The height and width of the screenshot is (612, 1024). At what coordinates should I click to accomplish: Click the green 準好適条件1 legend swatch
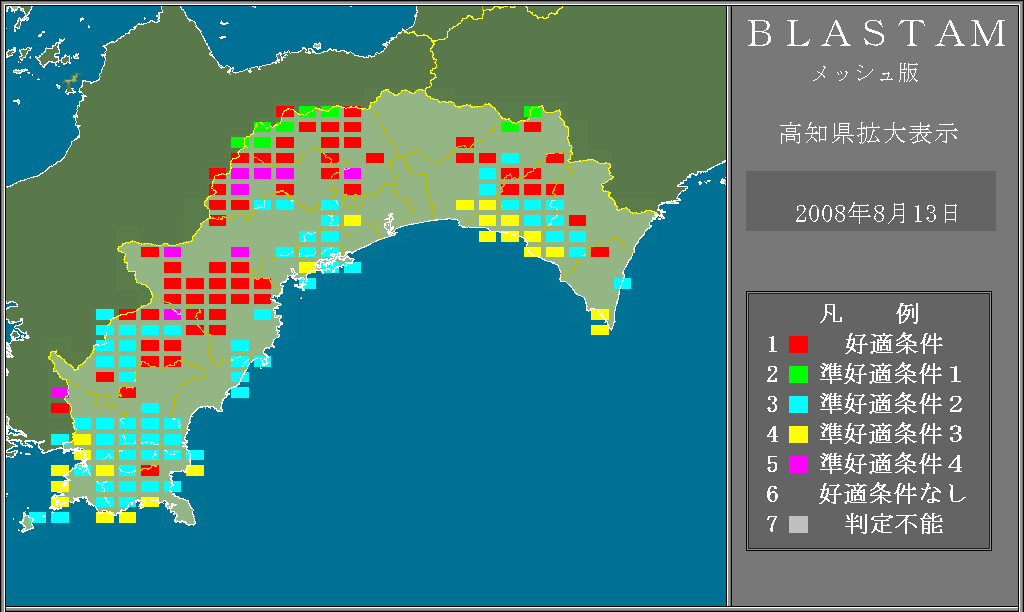tap(798, 374)
